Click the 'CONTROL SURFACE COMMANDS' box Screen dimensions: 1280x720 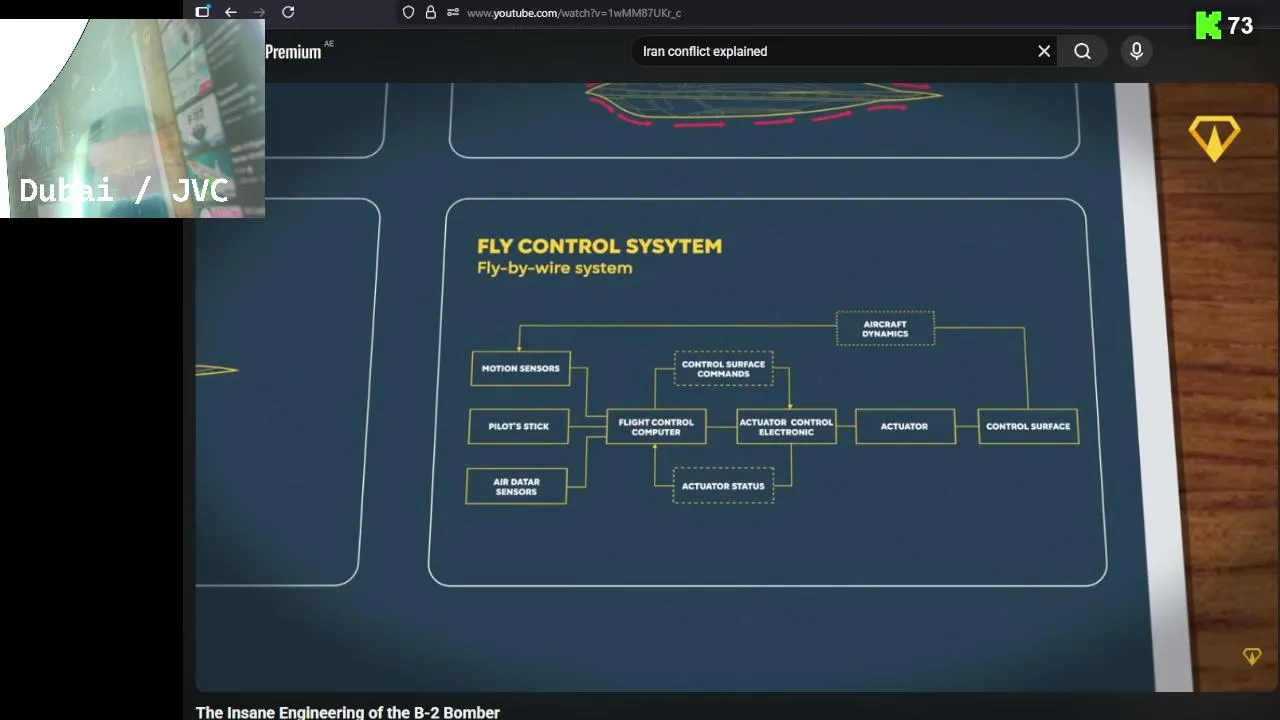pyautogui.click(x=723, y=369)
